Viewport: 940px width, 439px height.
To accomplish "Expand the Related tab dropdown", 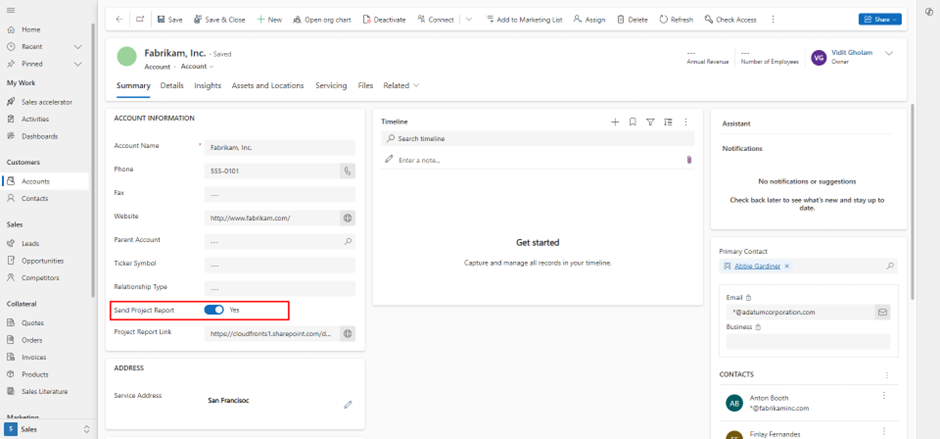I will coord(401,86).
